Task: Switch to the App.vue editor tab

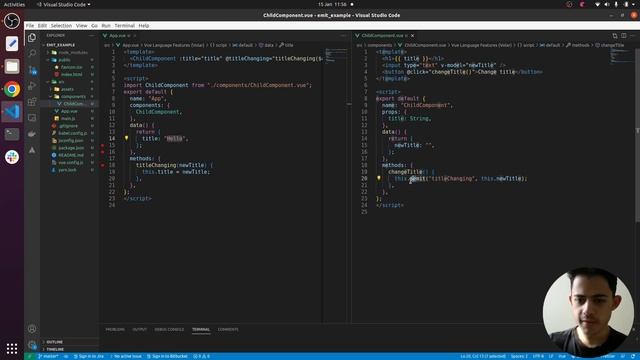Action: (x=118, y=36)
